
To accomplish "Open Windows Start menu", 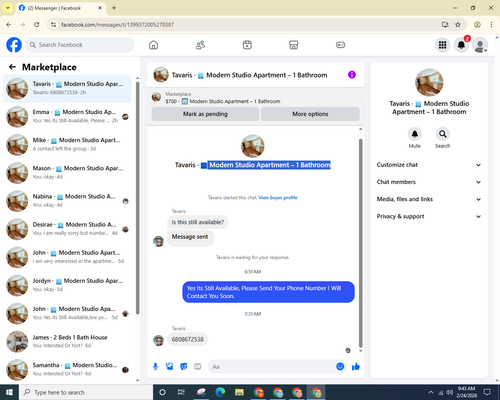I will [9, 392].
